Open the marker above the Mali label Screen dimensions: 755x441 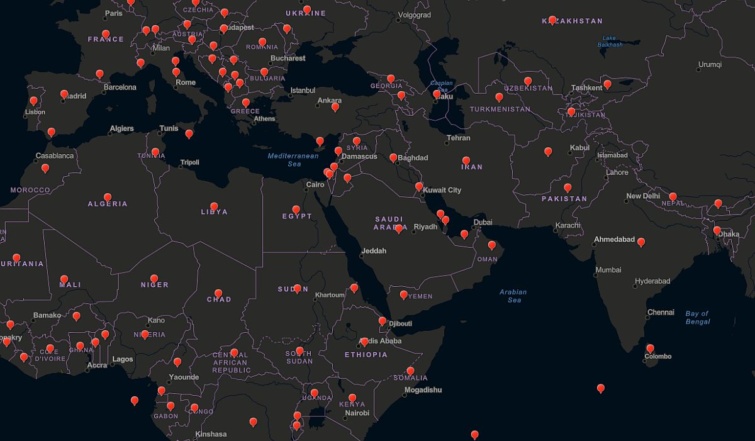(x=64, y=280)
